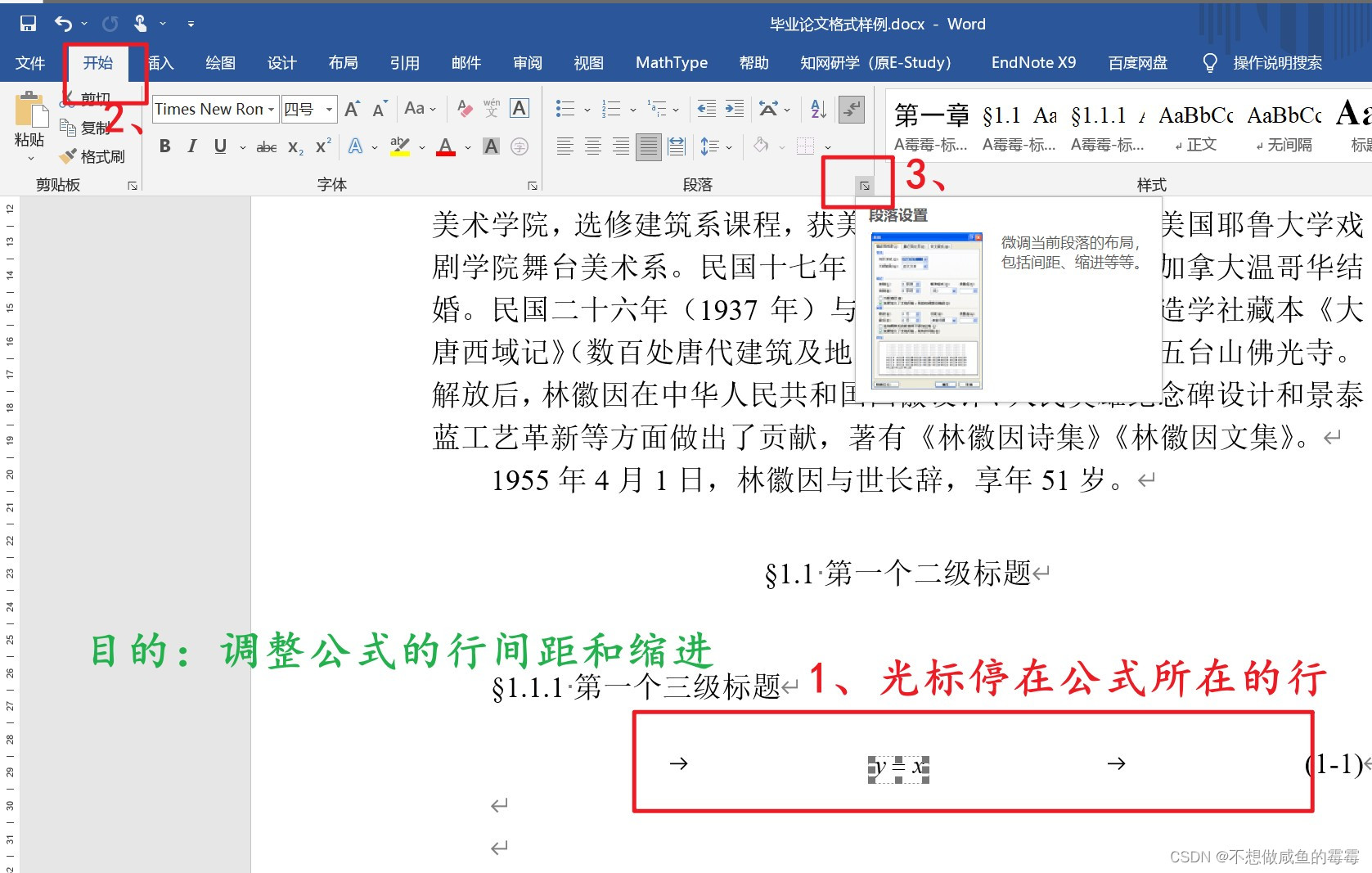Switch to the 引用 tab

click(404, 63)
